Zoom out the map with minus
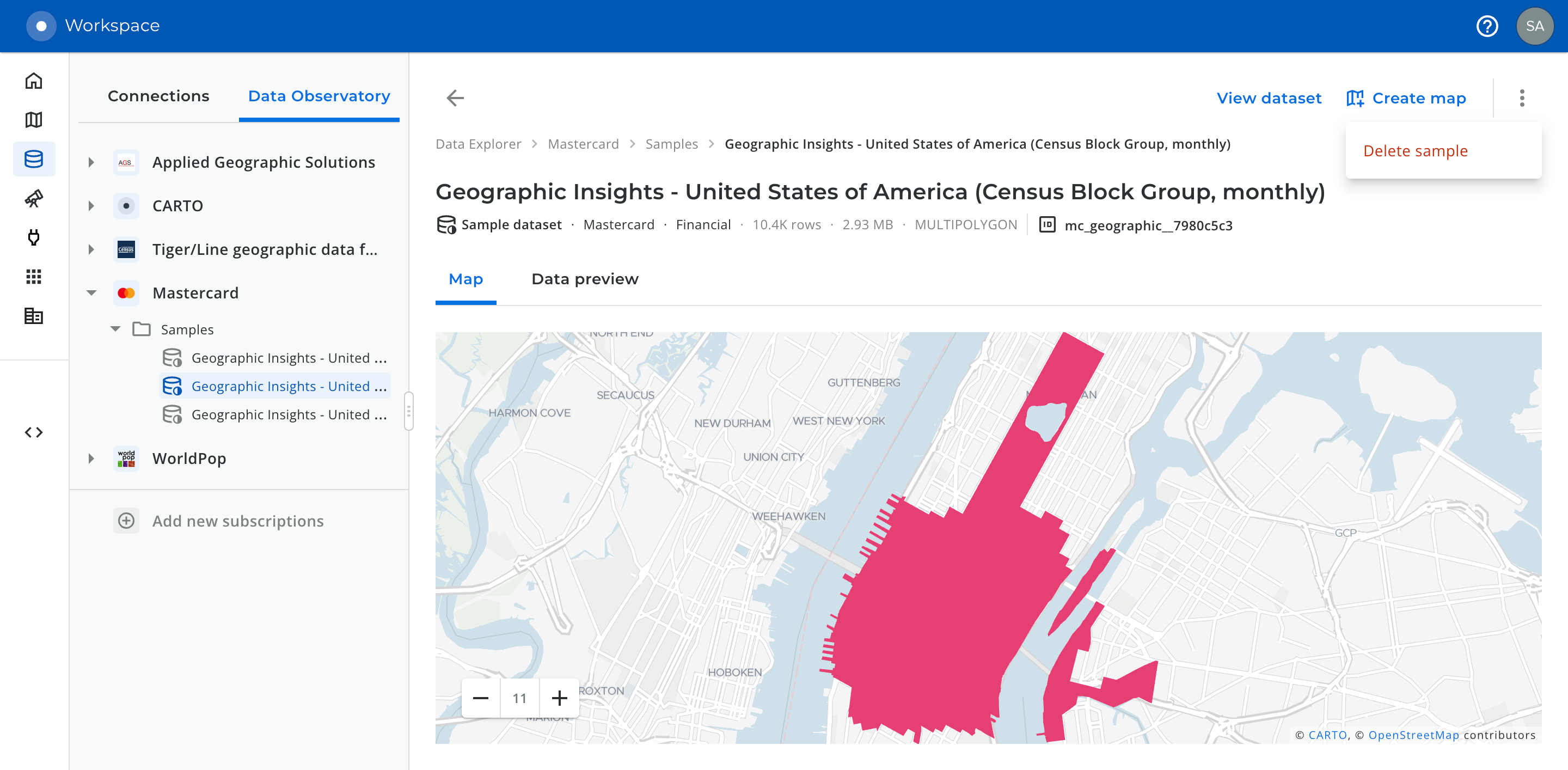The image size is (1568, 770). point(481,698)
